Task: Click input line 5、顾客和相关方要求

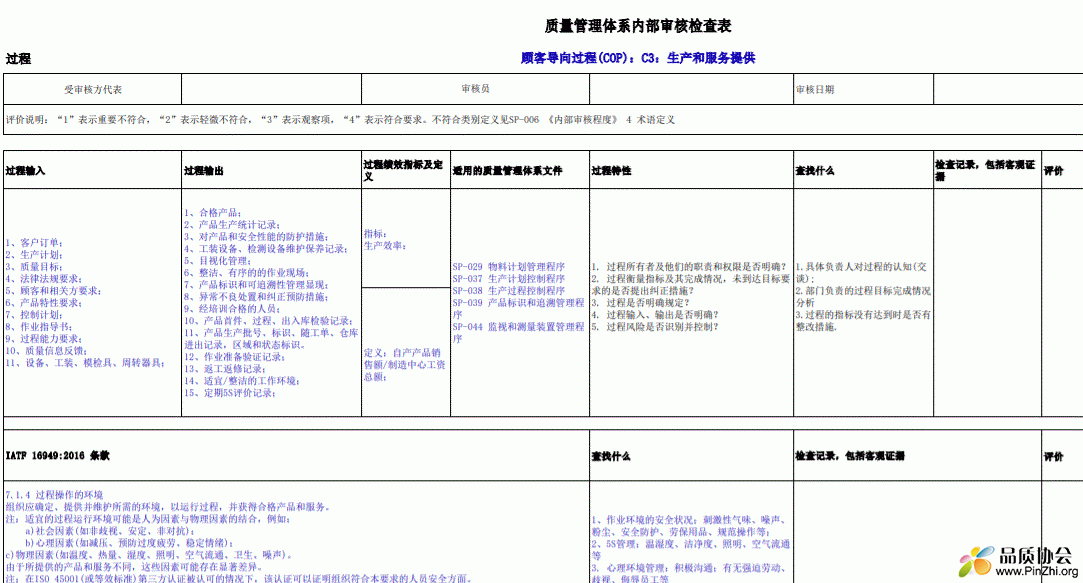Action: (x=53, y=291)
